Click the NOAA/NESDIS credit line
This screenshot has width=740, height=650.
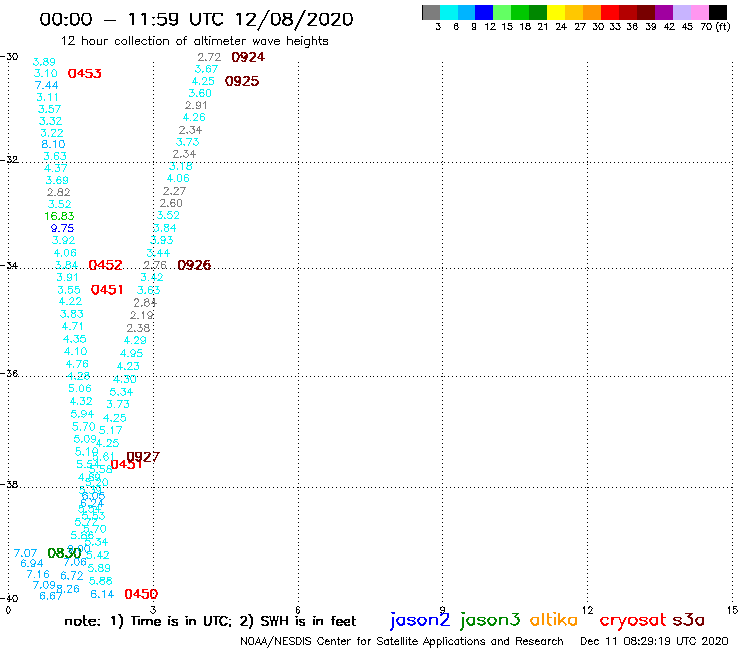(x=402, y=641)
